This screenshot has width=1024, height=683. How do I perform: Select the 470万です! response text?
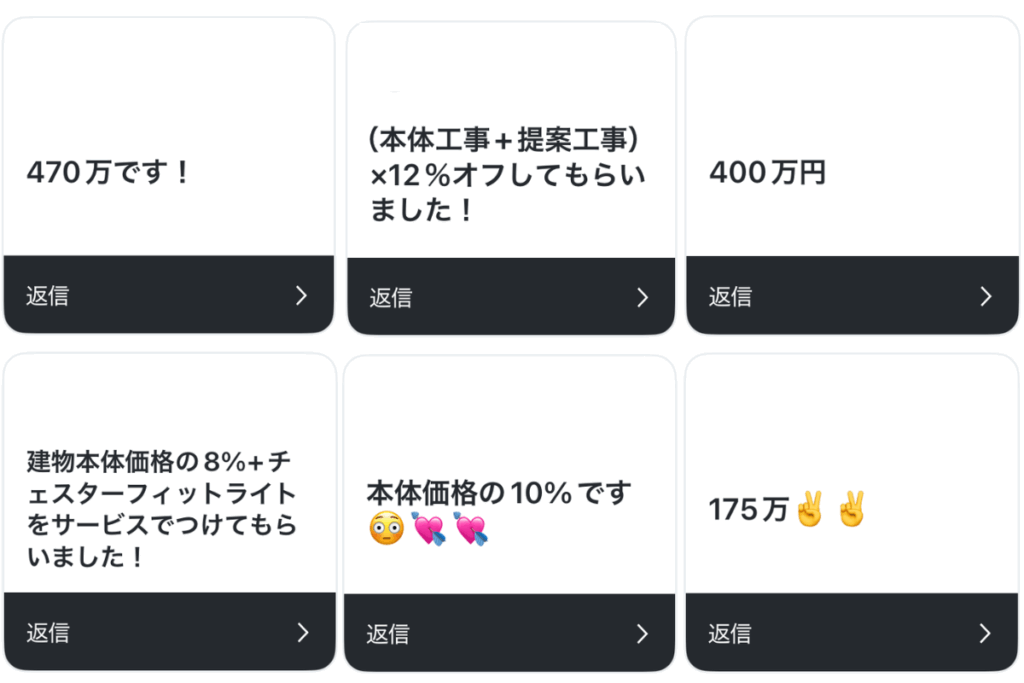(x=108, y=172)
